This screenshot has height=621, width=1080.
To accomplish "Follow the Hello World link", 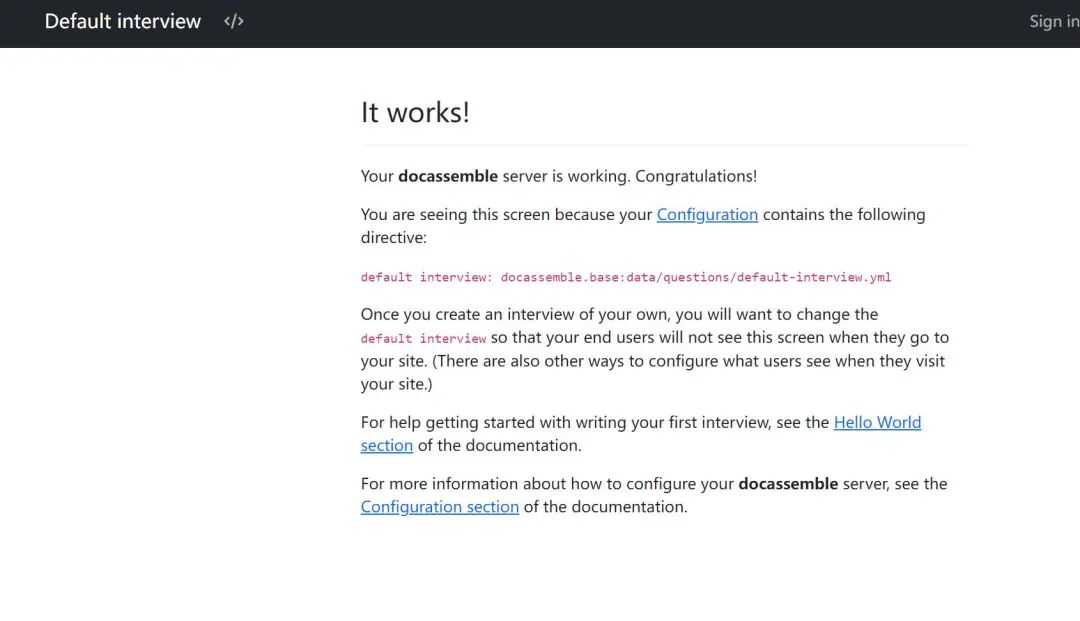I will 877,422.
